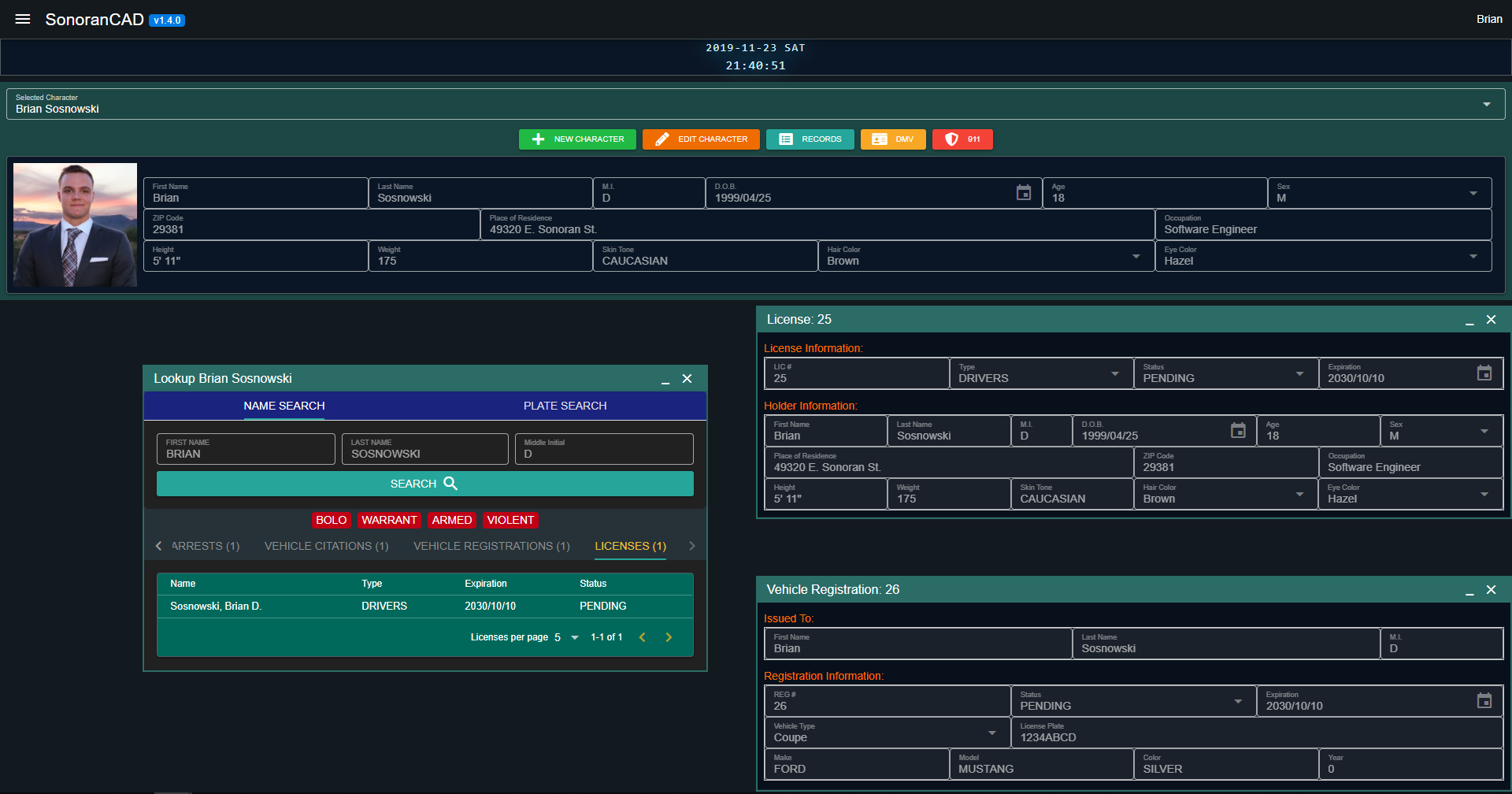Open the hamburger navigation menu
1512x794 pixels.
coord(23,19)
